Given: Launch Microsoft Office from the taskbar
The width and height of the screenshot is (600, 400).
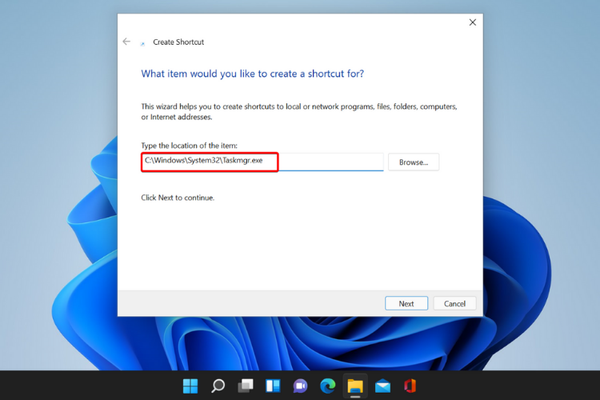Looking at the screenshot, I should 409,386.
